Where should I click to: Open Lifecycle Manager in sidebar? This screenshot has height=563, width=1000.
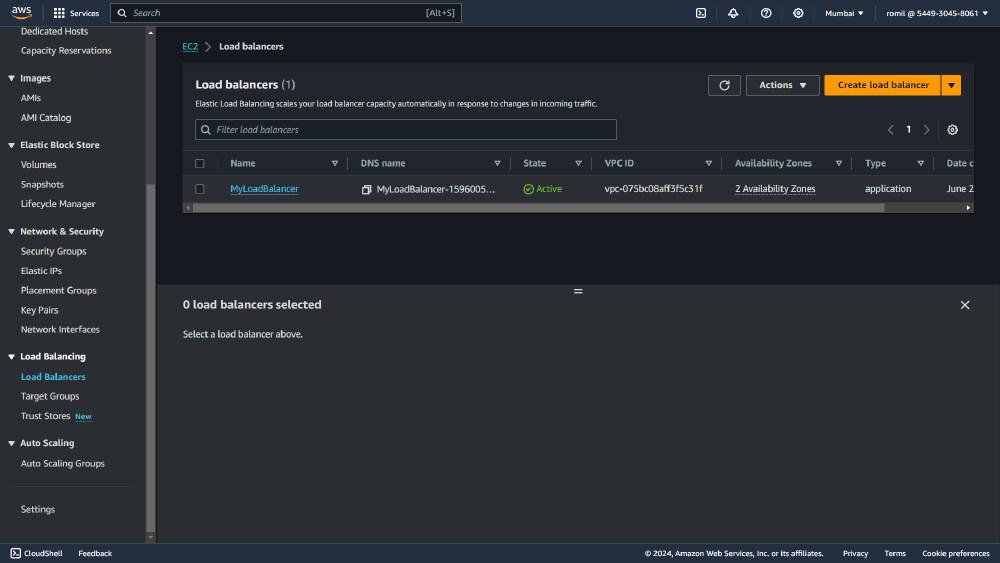coord(58,204)
